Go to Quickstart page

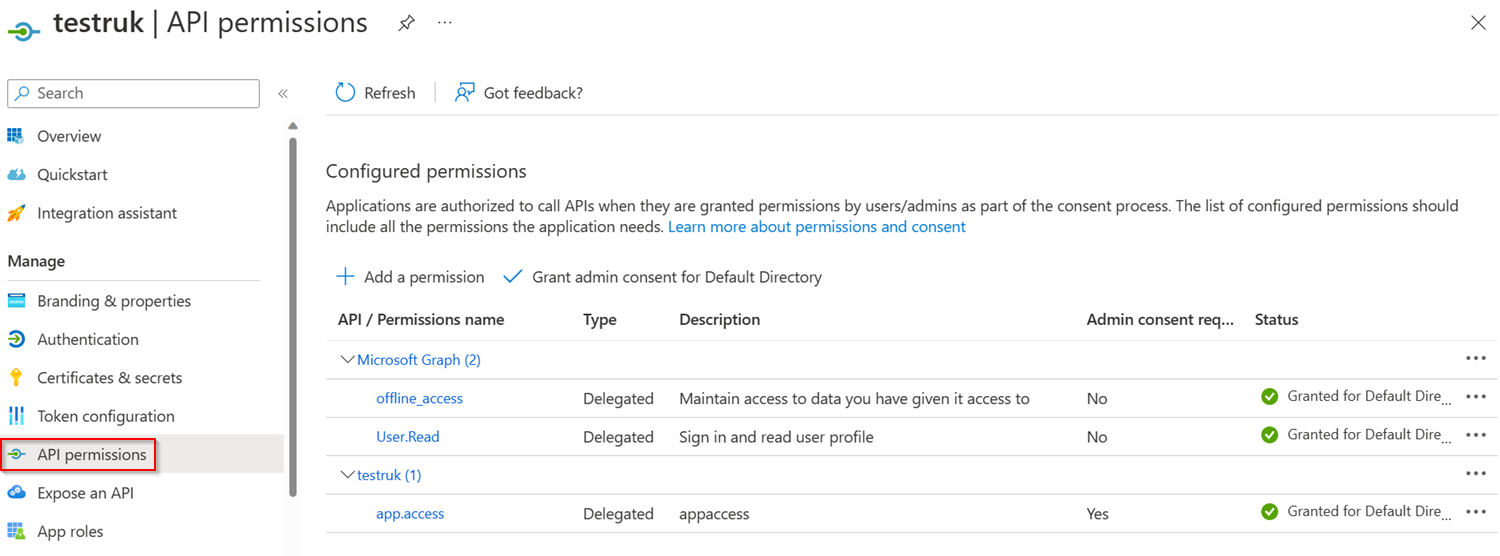(72, 174)
